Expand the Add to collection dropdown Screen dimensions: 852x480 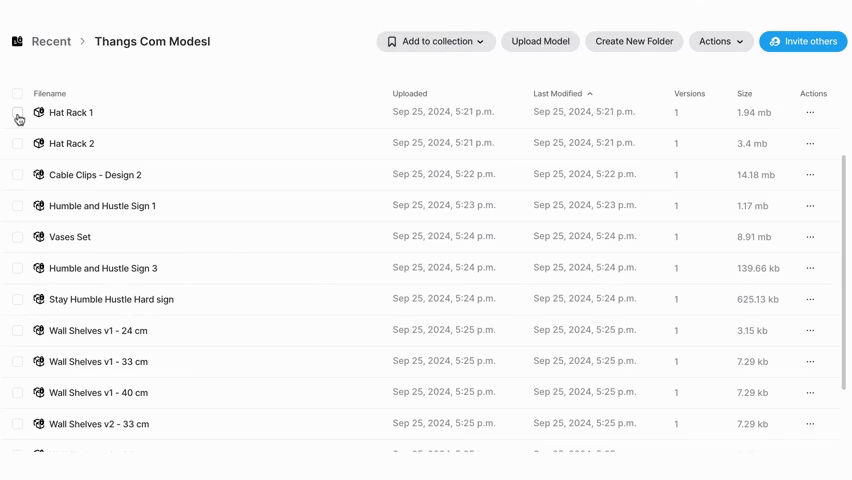click(436, 42)
